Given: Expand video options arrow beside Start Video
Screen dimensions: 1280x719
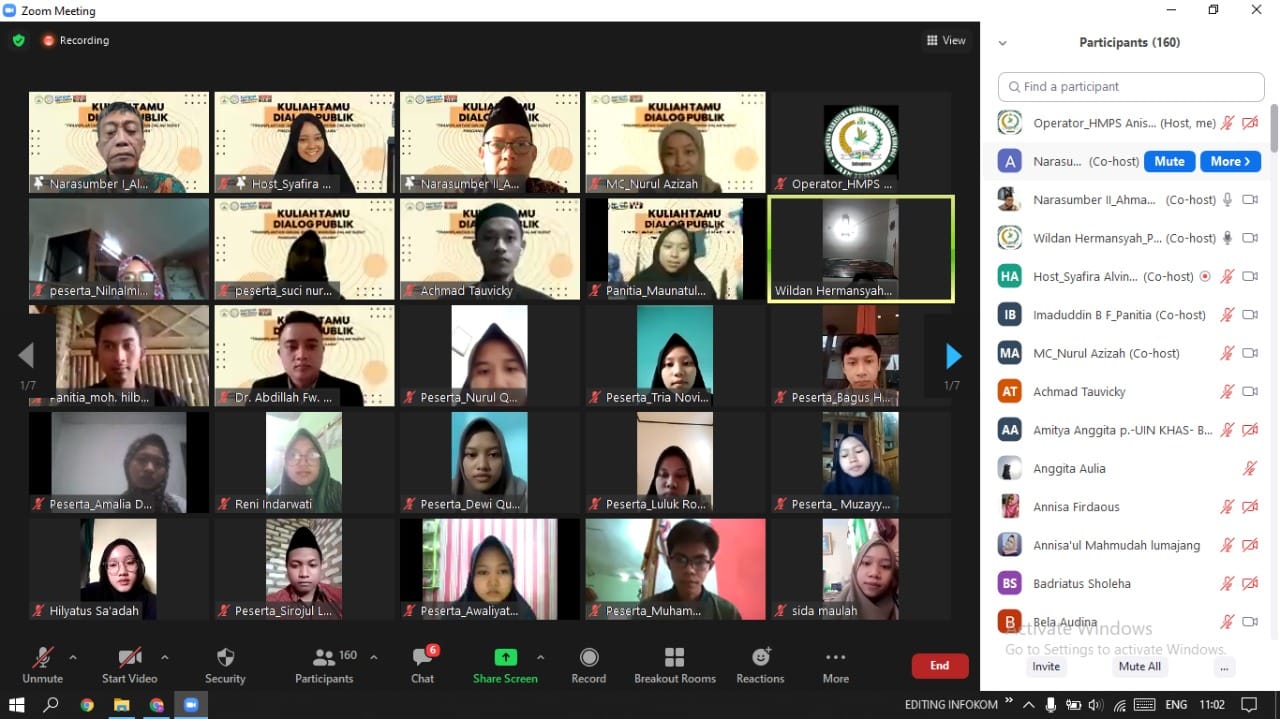Looking at the screenshot, I should coord(165,657).
